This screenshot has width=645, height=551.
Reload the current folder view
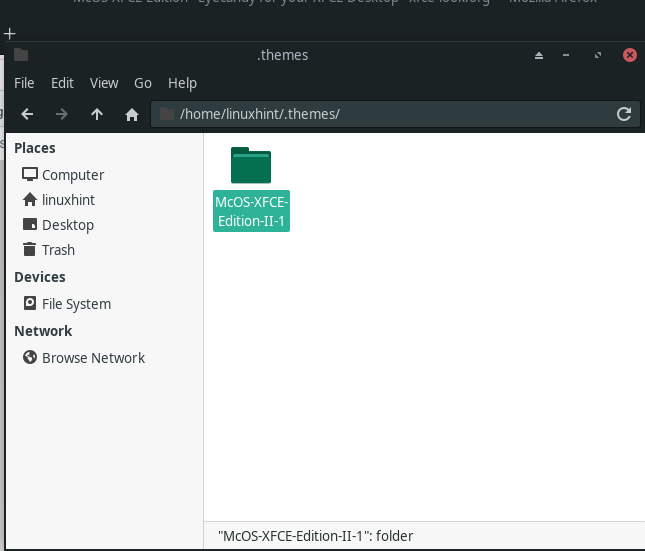click(624, 114)
